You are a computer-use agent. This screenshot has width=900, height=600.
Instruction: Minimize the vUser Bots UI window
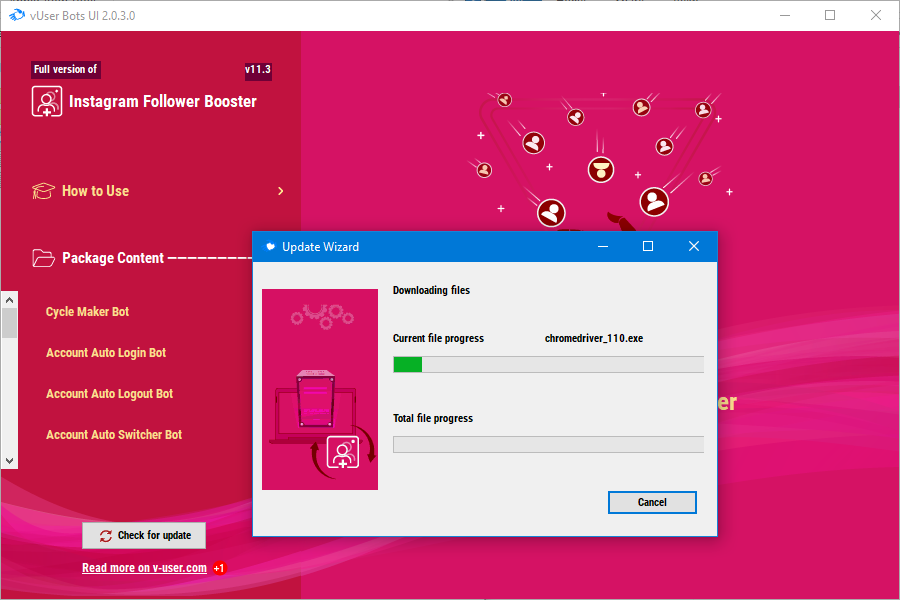(785, 16)
